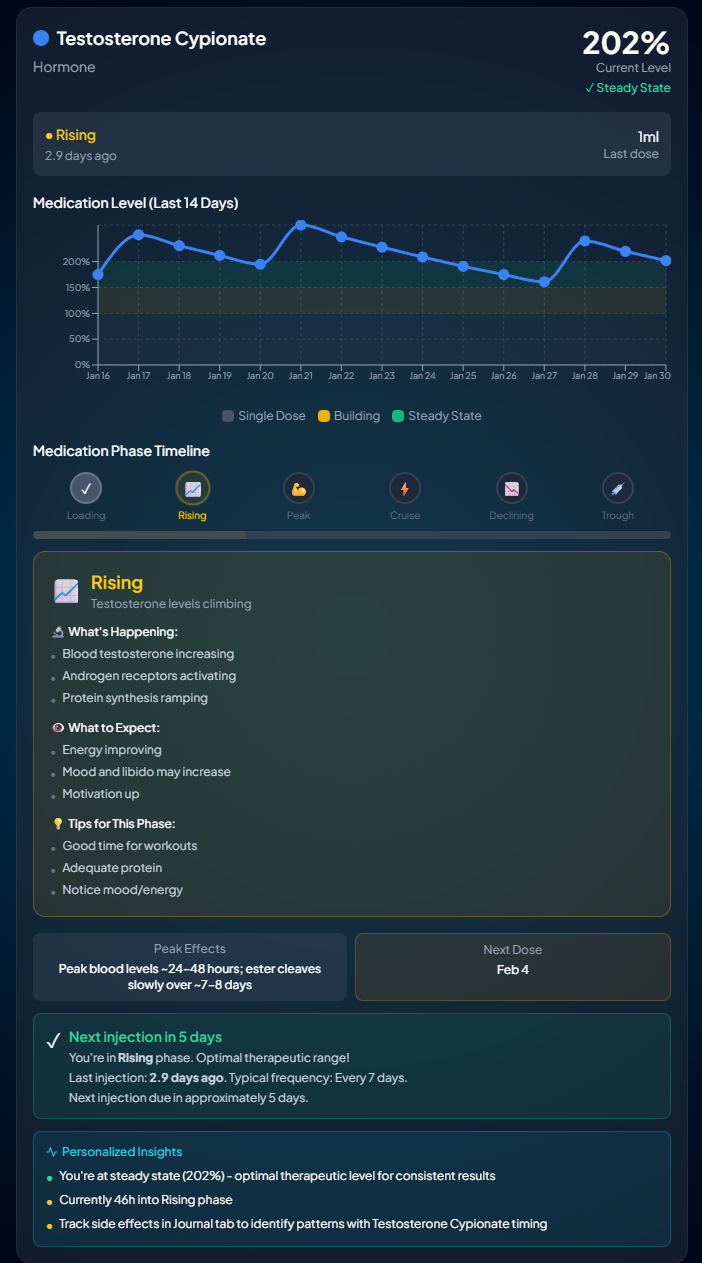Click the Adequate protein tip
Image resolution: width=702 pixels, height=1263 pixels.
click(112, 868)
